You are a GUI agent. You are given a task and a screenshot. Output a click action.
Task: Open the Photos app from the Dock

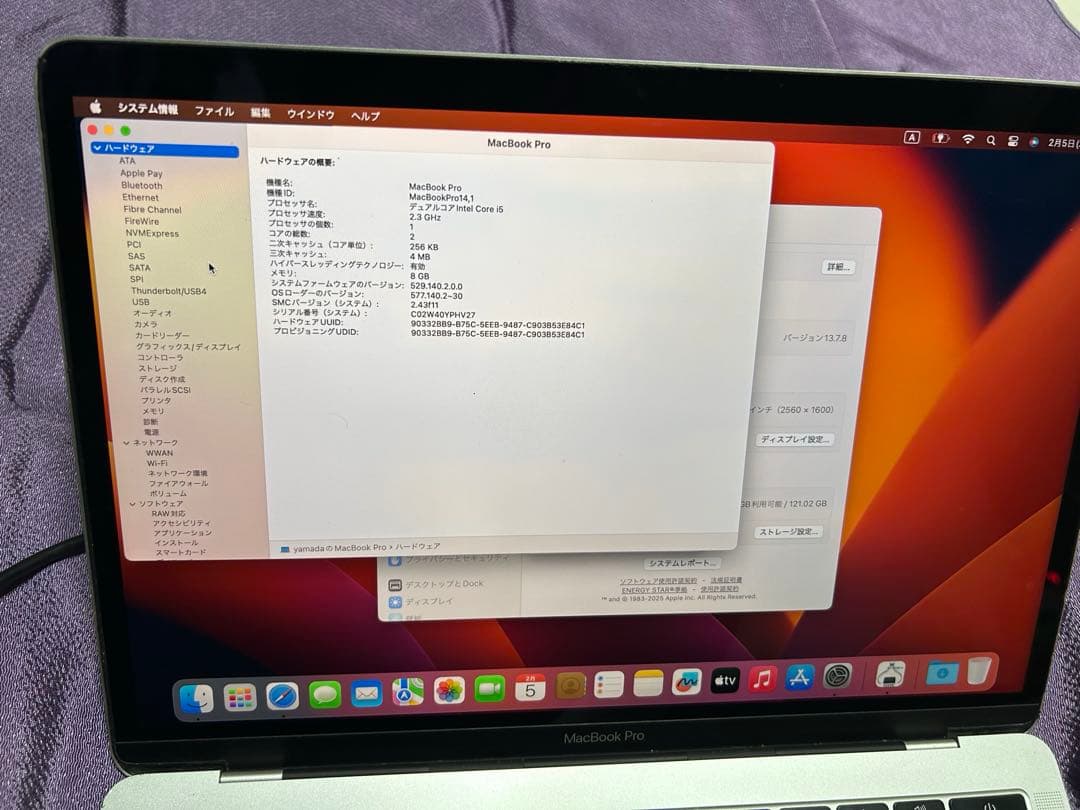click(x=447, y=690)
